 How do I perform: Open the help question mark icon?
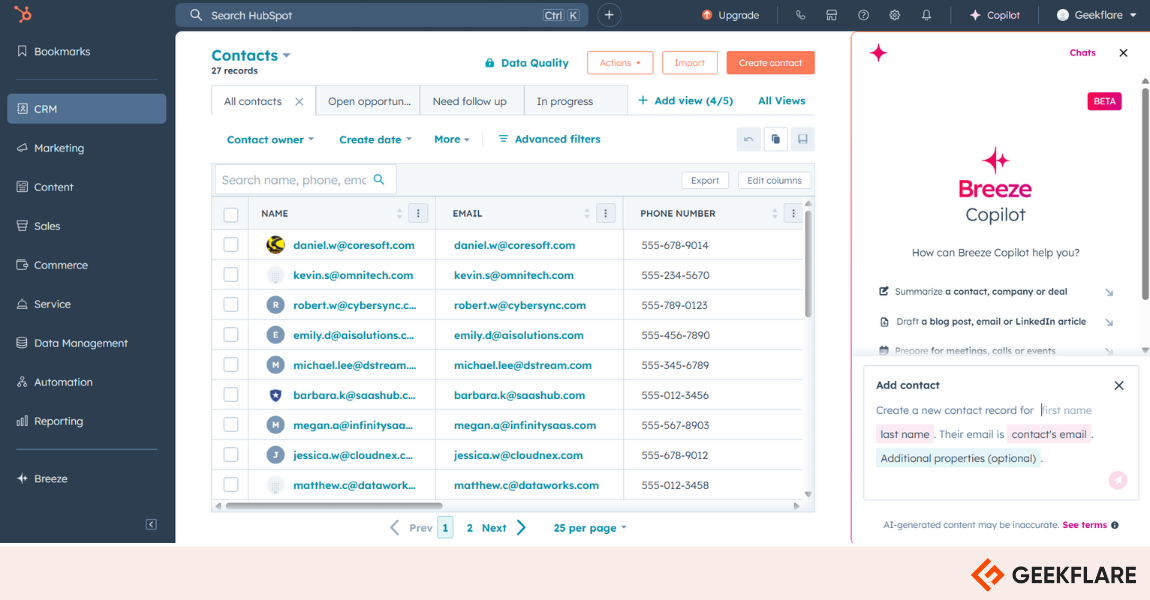tap(863, 15)
